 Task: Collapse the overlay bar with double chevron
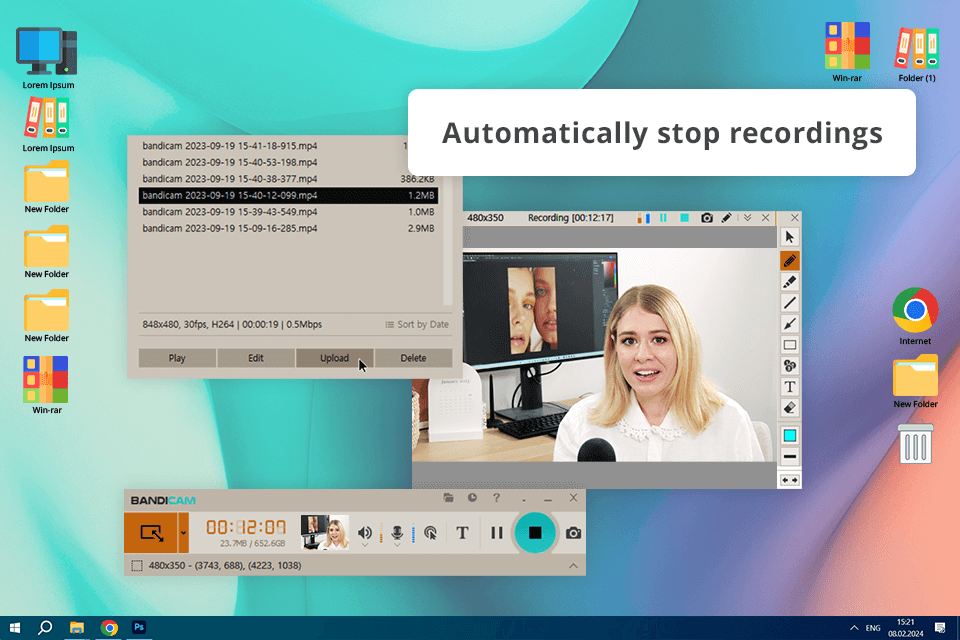click(x=748, y=218)
